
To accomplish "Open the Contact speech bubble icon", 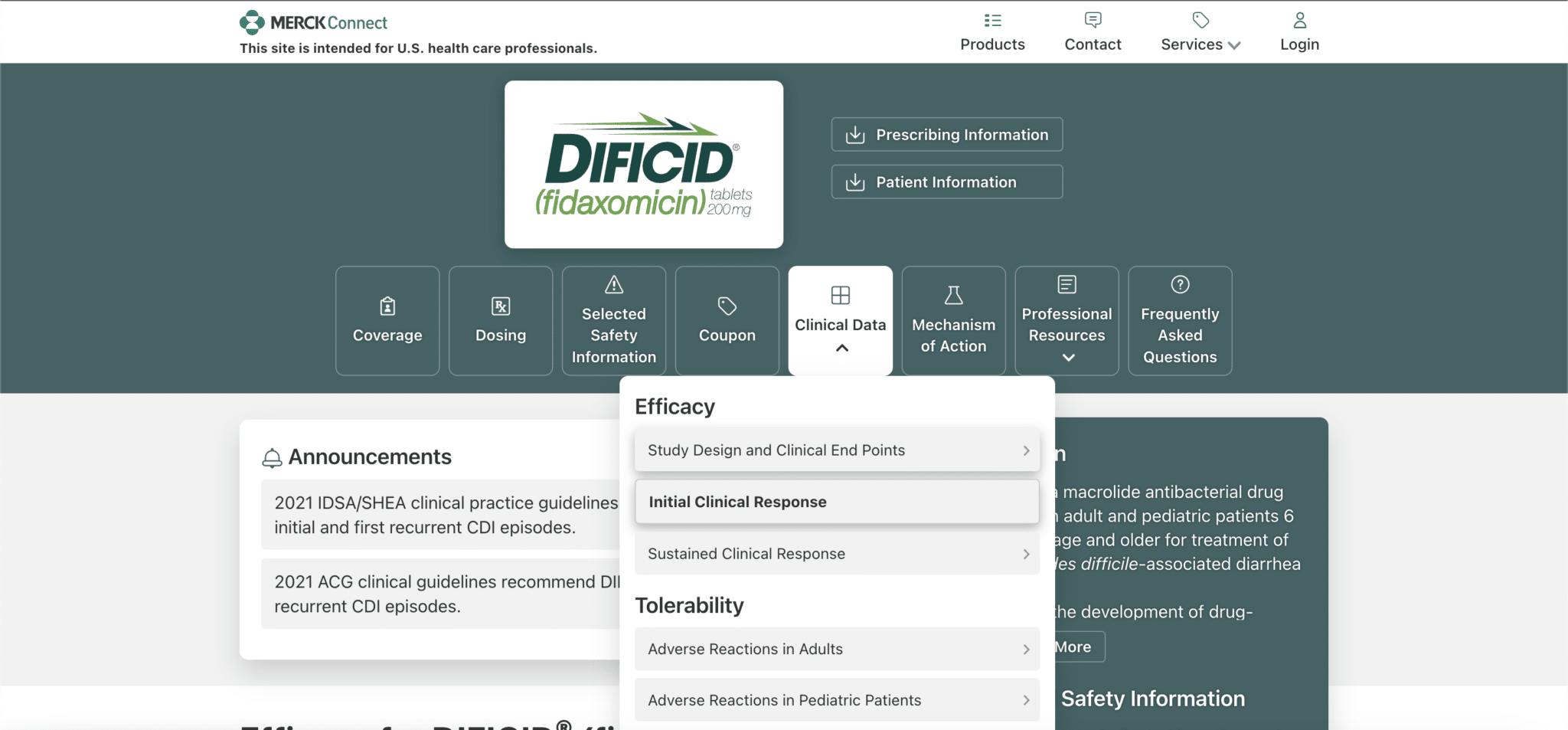I will coord(1093,20).
